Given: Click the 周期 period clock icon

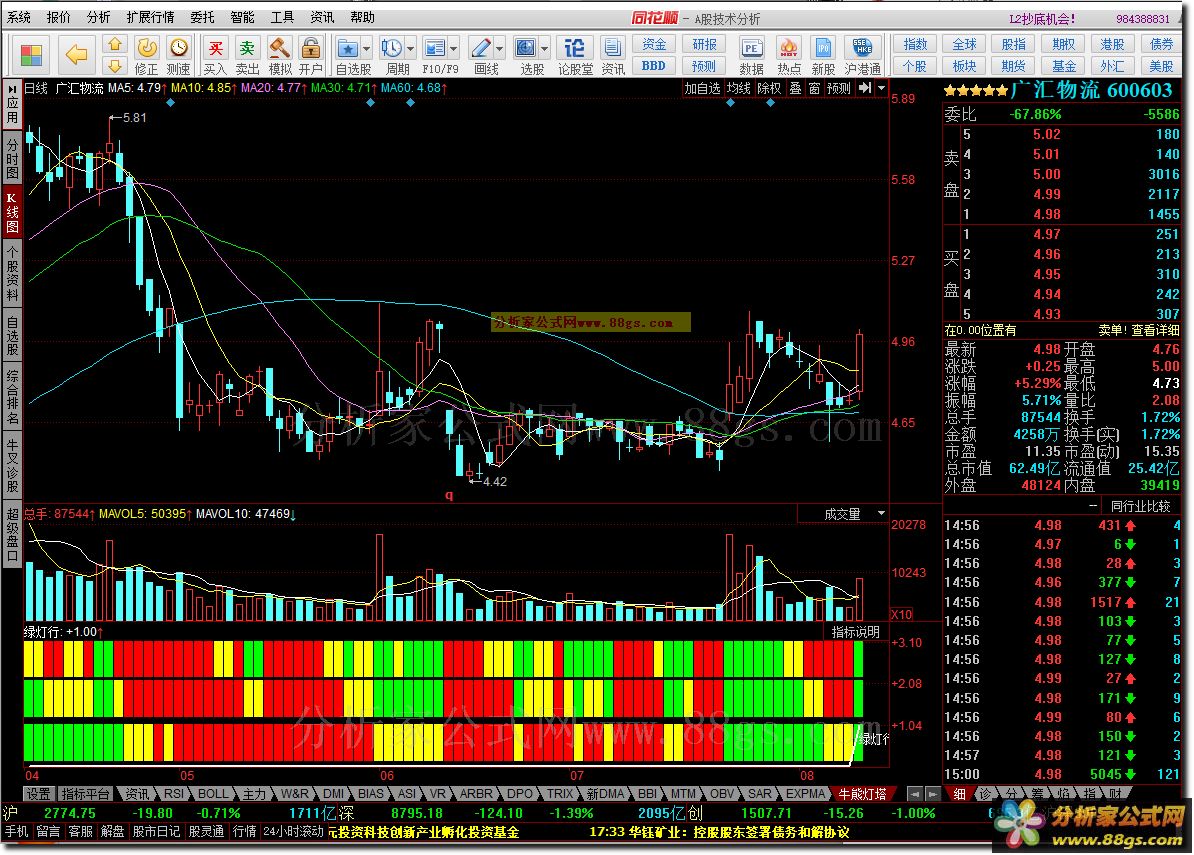Looking at the screenshot, I should 391,49.
